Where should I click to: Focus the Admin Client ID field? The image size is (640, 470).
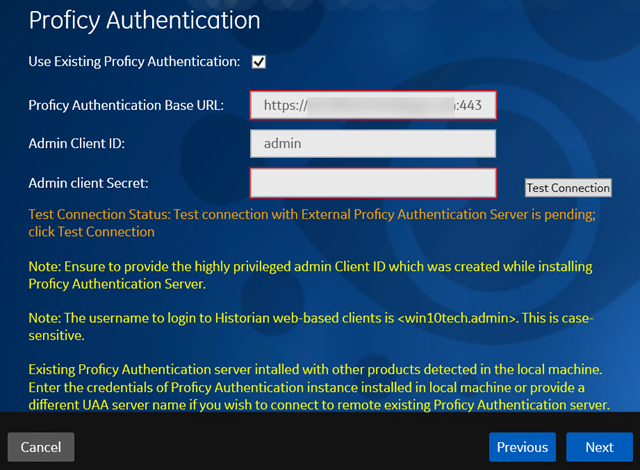(x=373, y=144)
